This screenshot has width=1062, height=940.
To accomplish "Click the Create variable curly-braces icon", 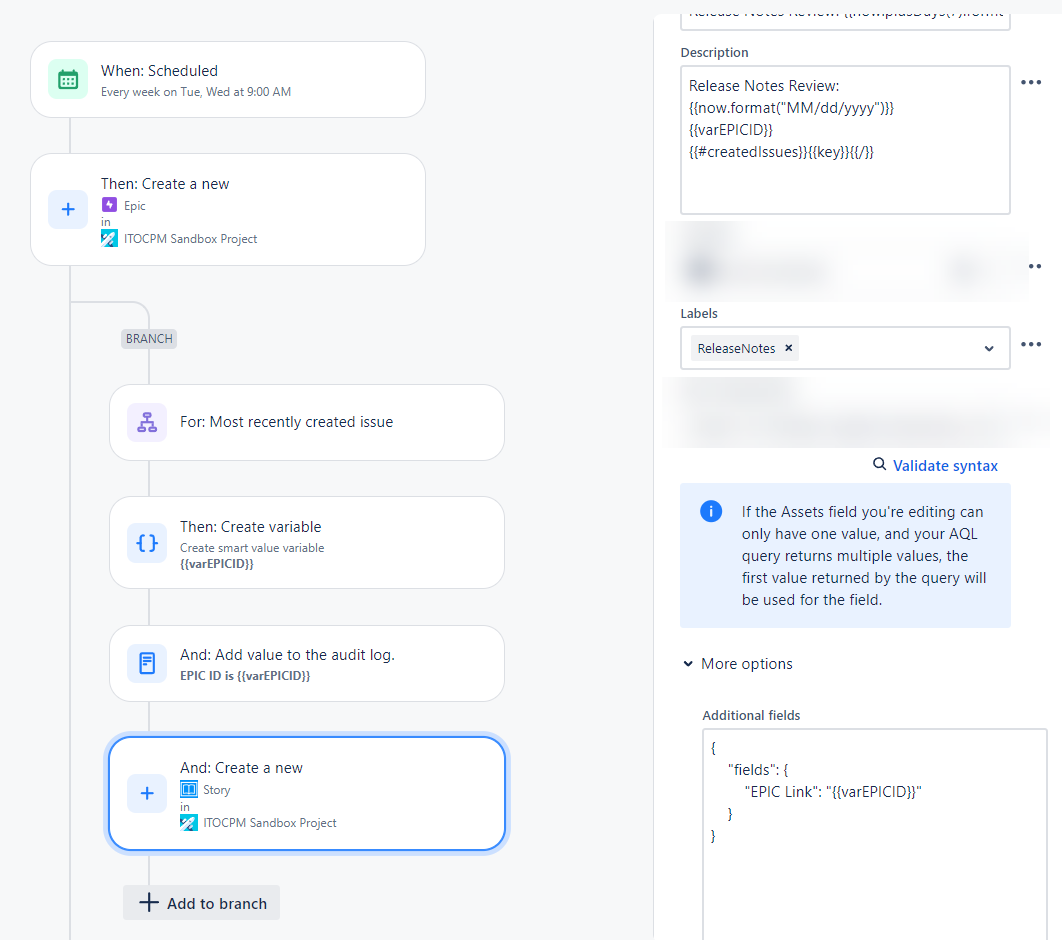I will (x=147, y=543).
